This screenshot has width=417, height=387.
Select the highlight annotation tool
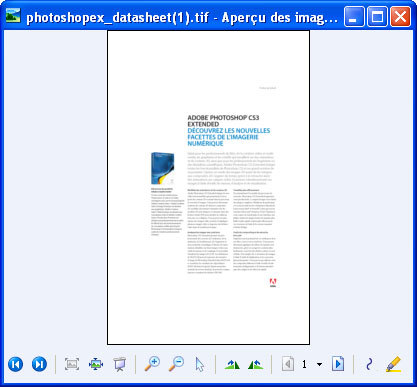pyautogui.click(x=393, y=364)
